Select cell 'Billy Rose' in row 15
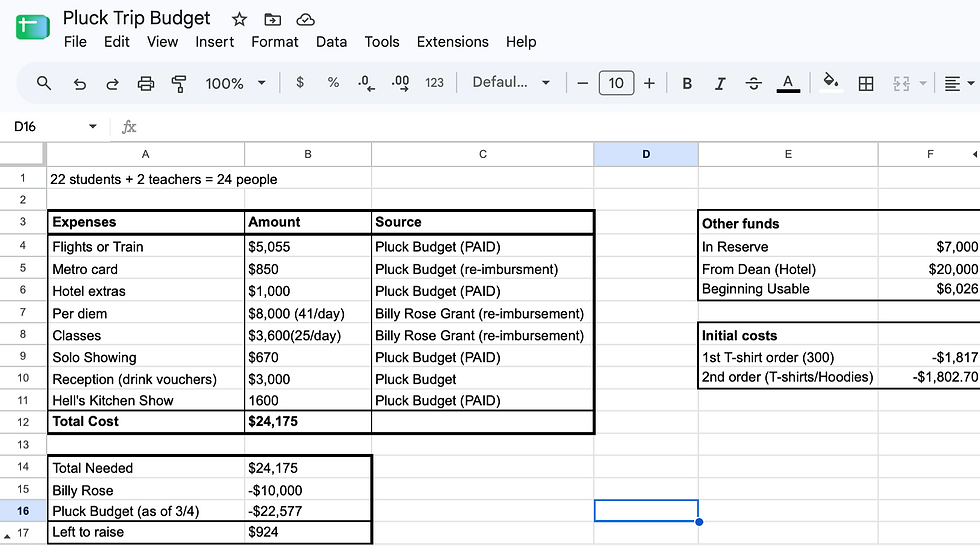980x546 pixels. [x=146, y=490]
